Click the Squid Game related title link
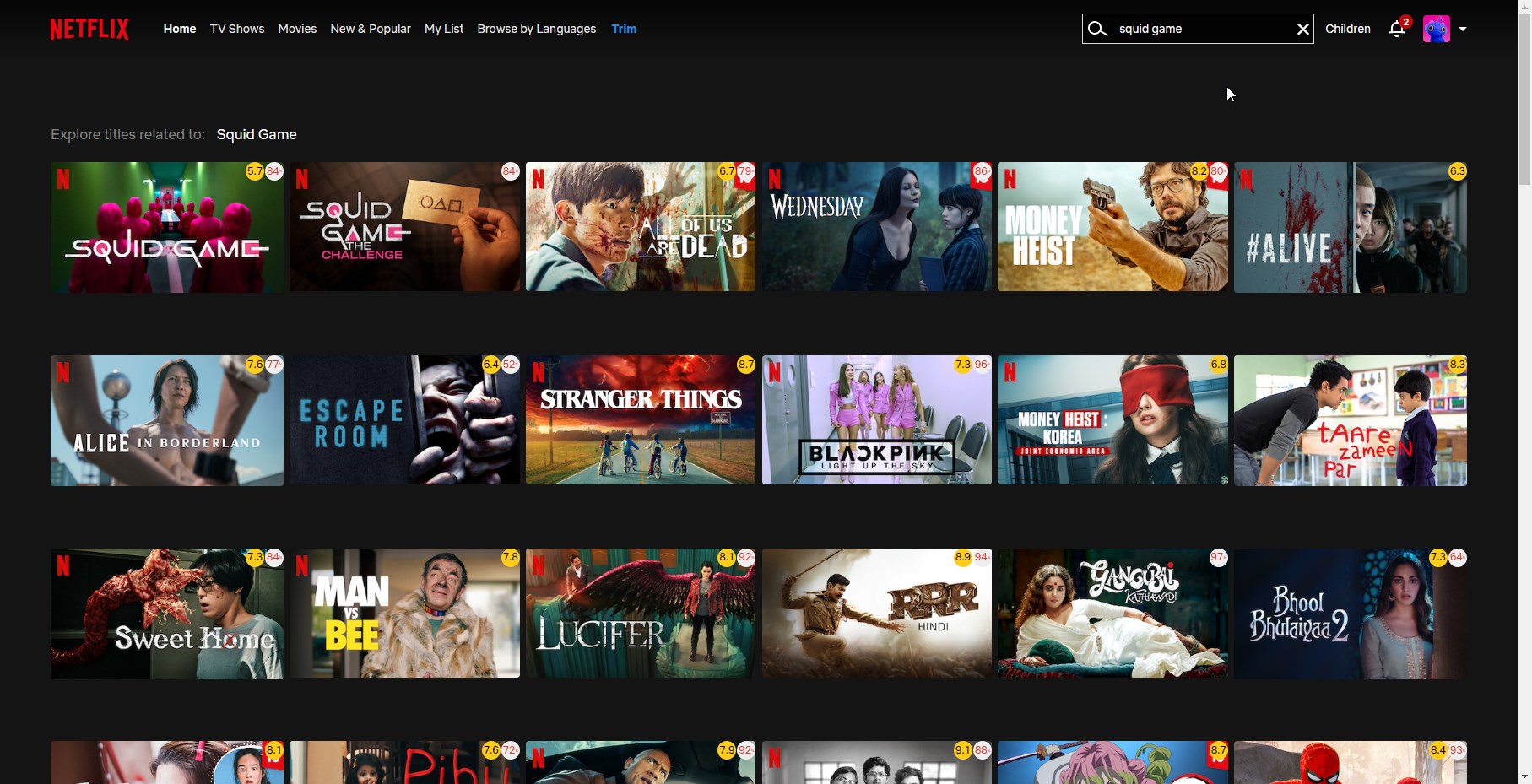Screen dimensions: 1532x784 tap(257, 134)
